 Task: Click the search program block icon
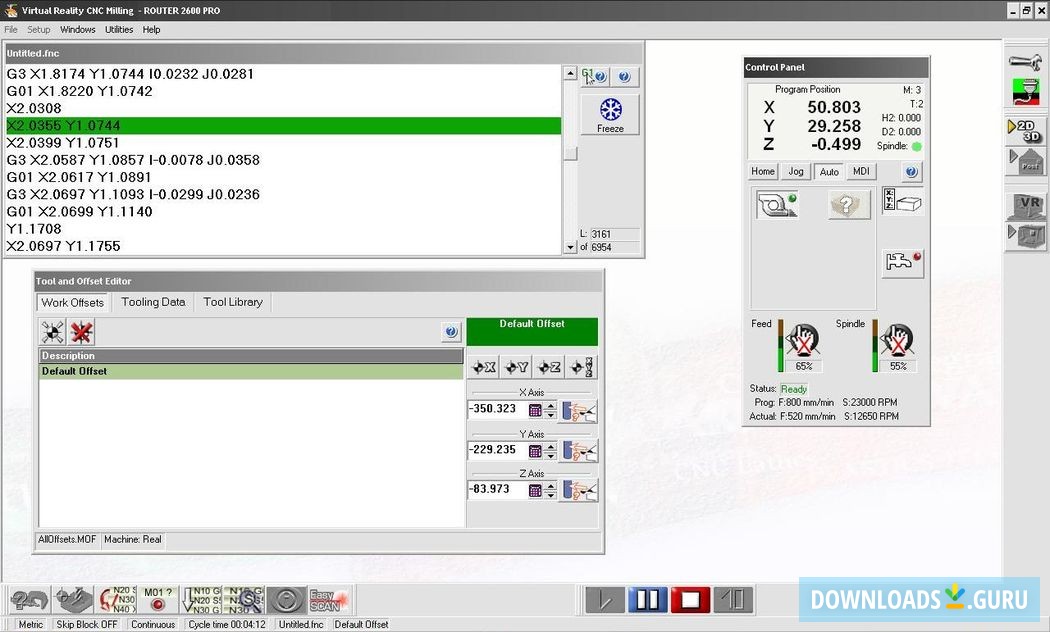pyautogui.click(x=244, y=600)
